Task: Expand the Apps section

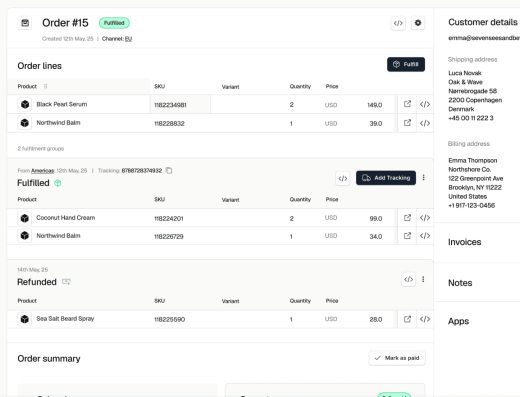Action: tap(458, 321)
